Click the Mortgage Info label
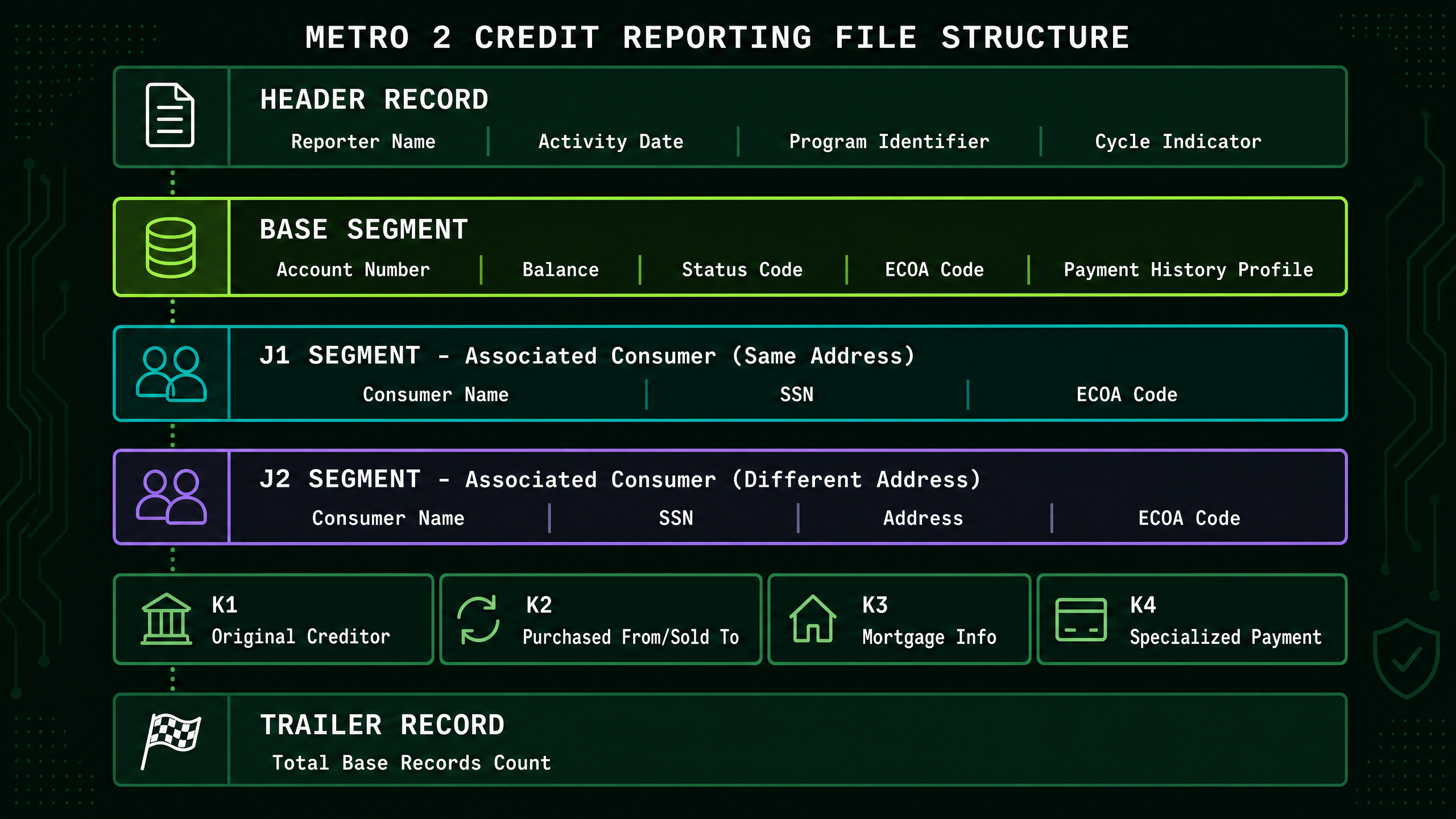 coord(929,637)
